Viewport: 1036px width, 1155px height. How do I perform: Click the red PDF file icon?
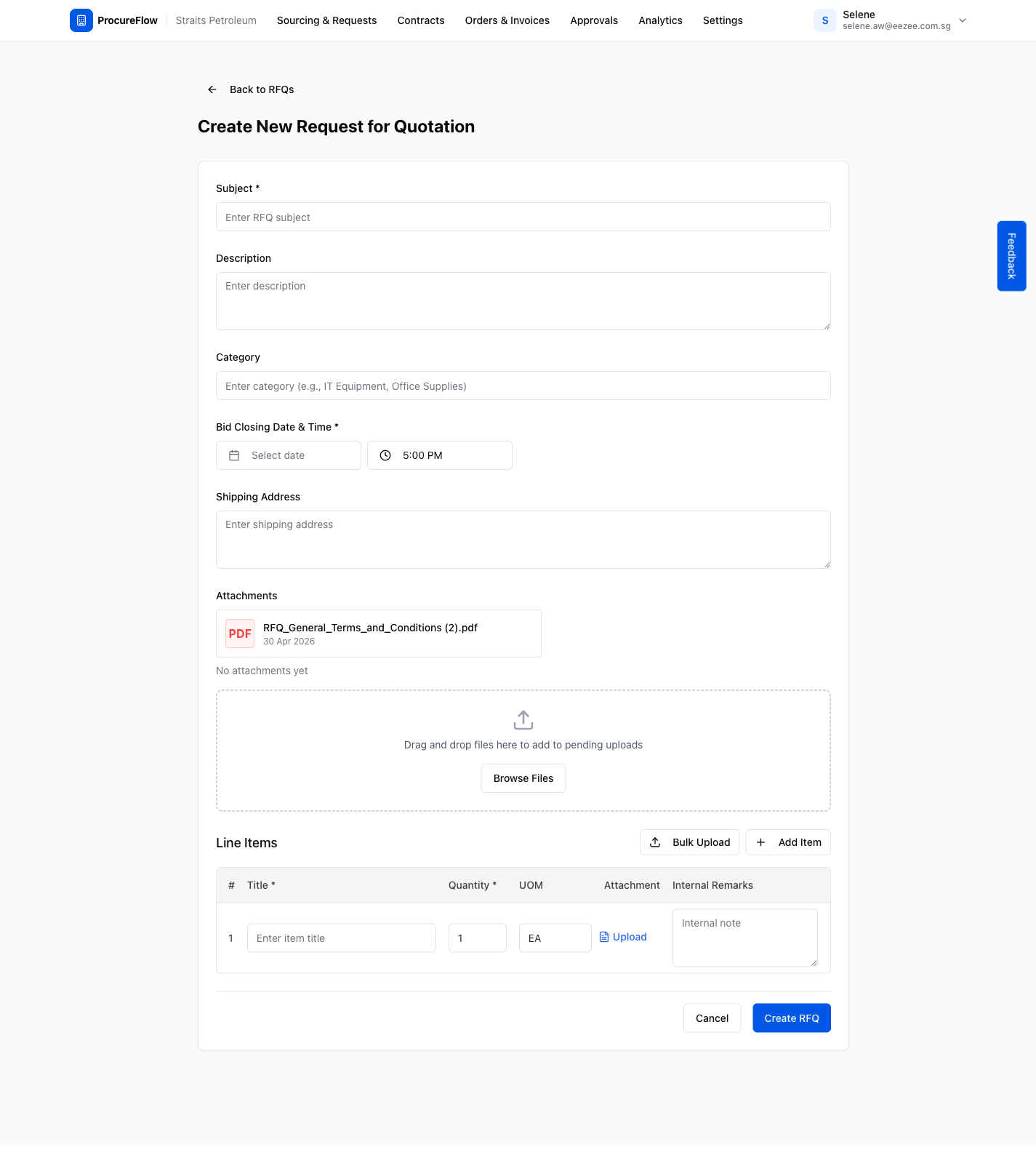pyautogui.click(x=240, y=634)
